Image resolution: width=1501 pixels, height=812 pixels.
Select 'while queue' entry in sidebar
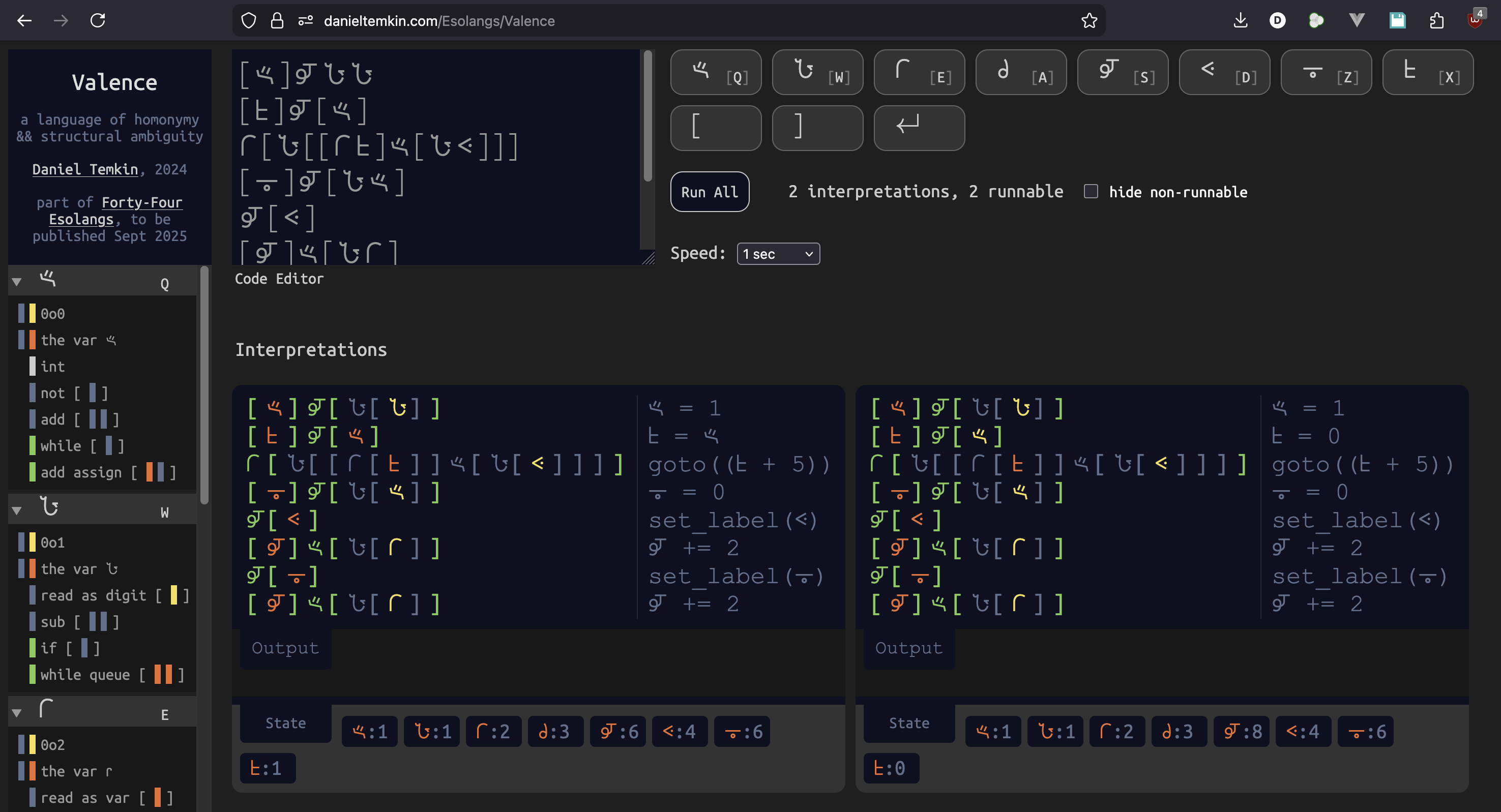[85, 675]
